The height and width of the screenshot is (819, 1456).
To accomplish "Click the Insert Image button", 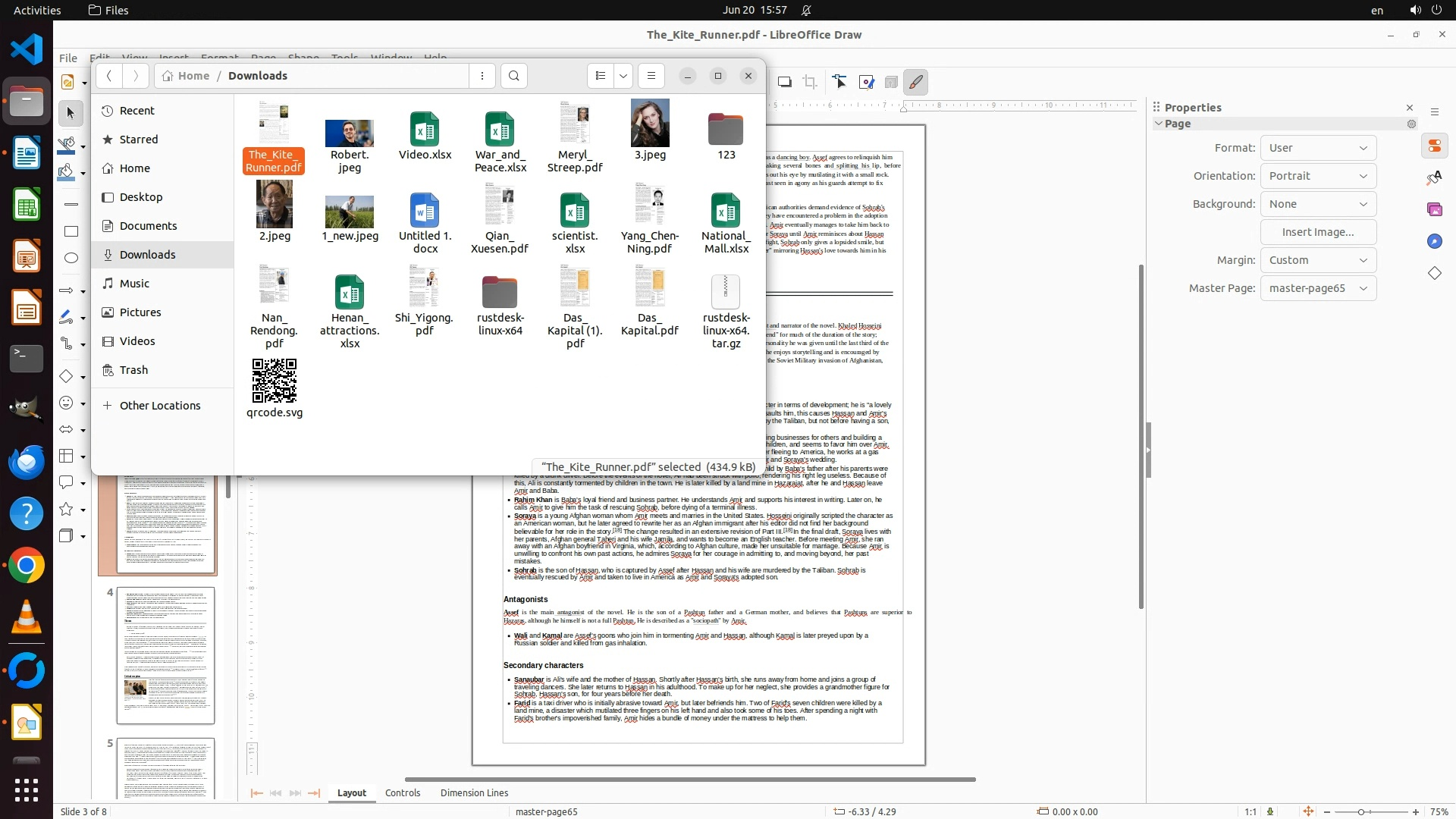I will tap(1318, 232).
